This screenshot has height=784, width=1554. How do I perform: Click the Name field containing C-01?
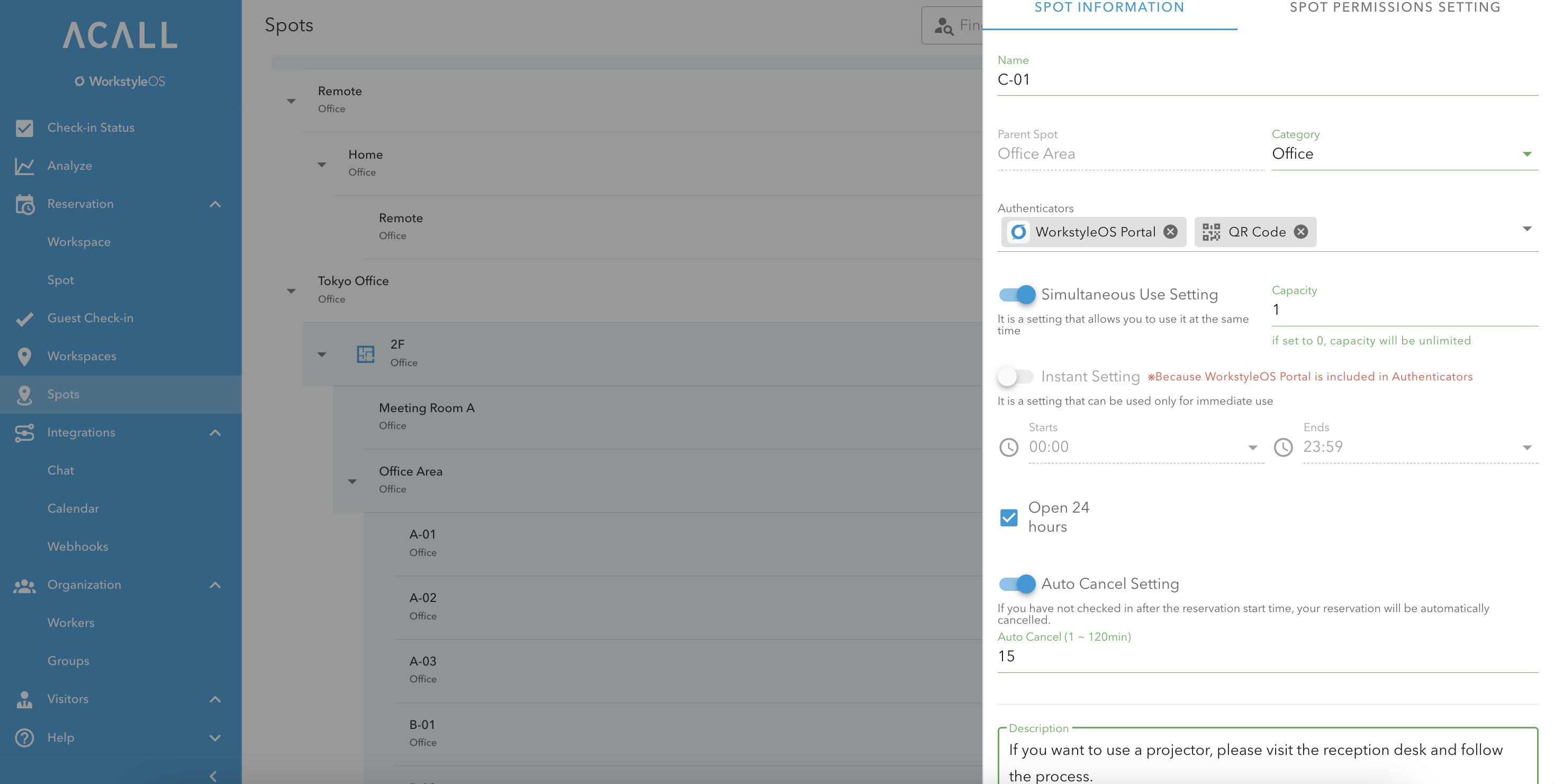1268,80
